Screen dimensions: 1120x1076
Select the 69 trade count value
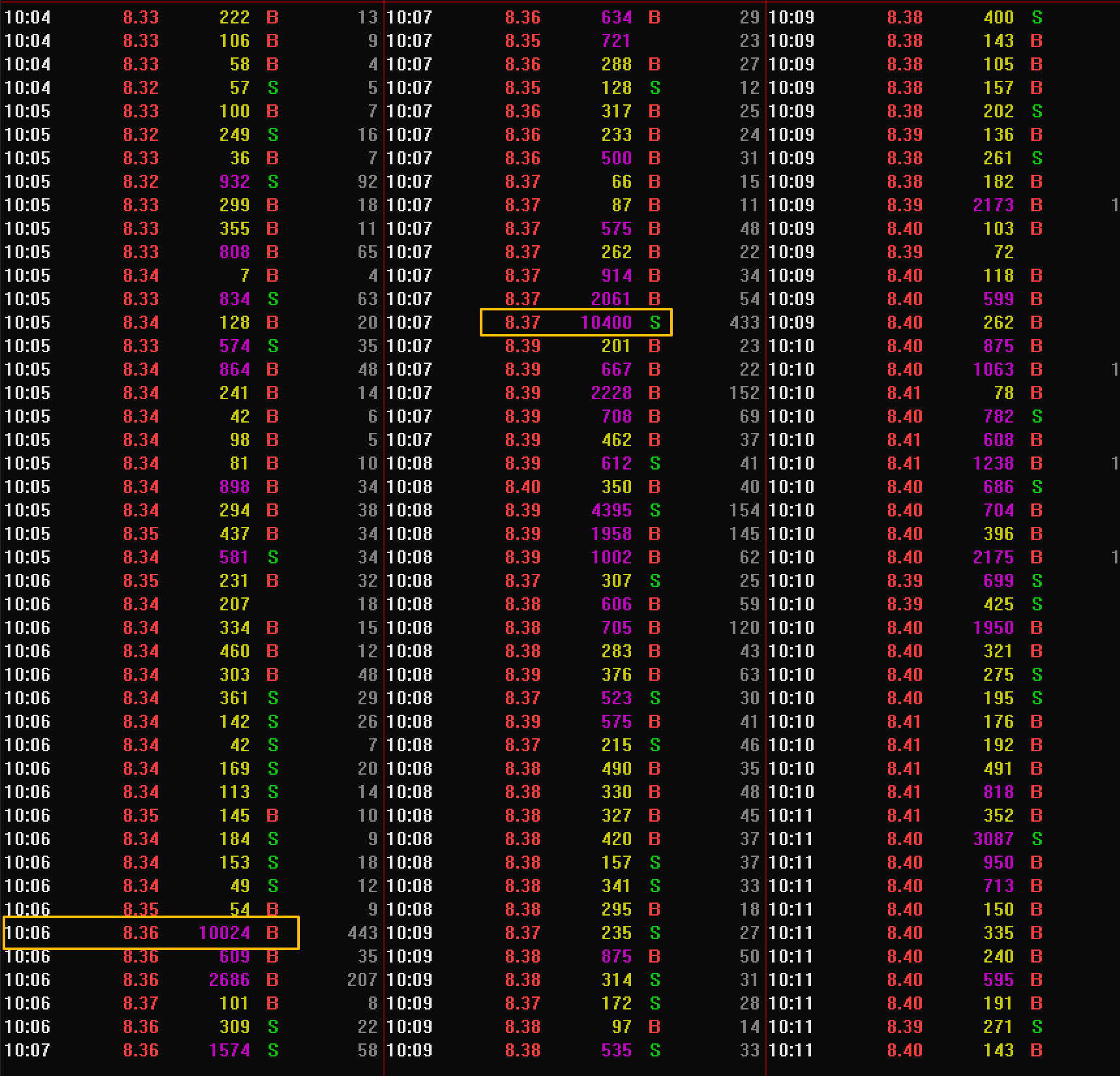[x=750, y=416]
